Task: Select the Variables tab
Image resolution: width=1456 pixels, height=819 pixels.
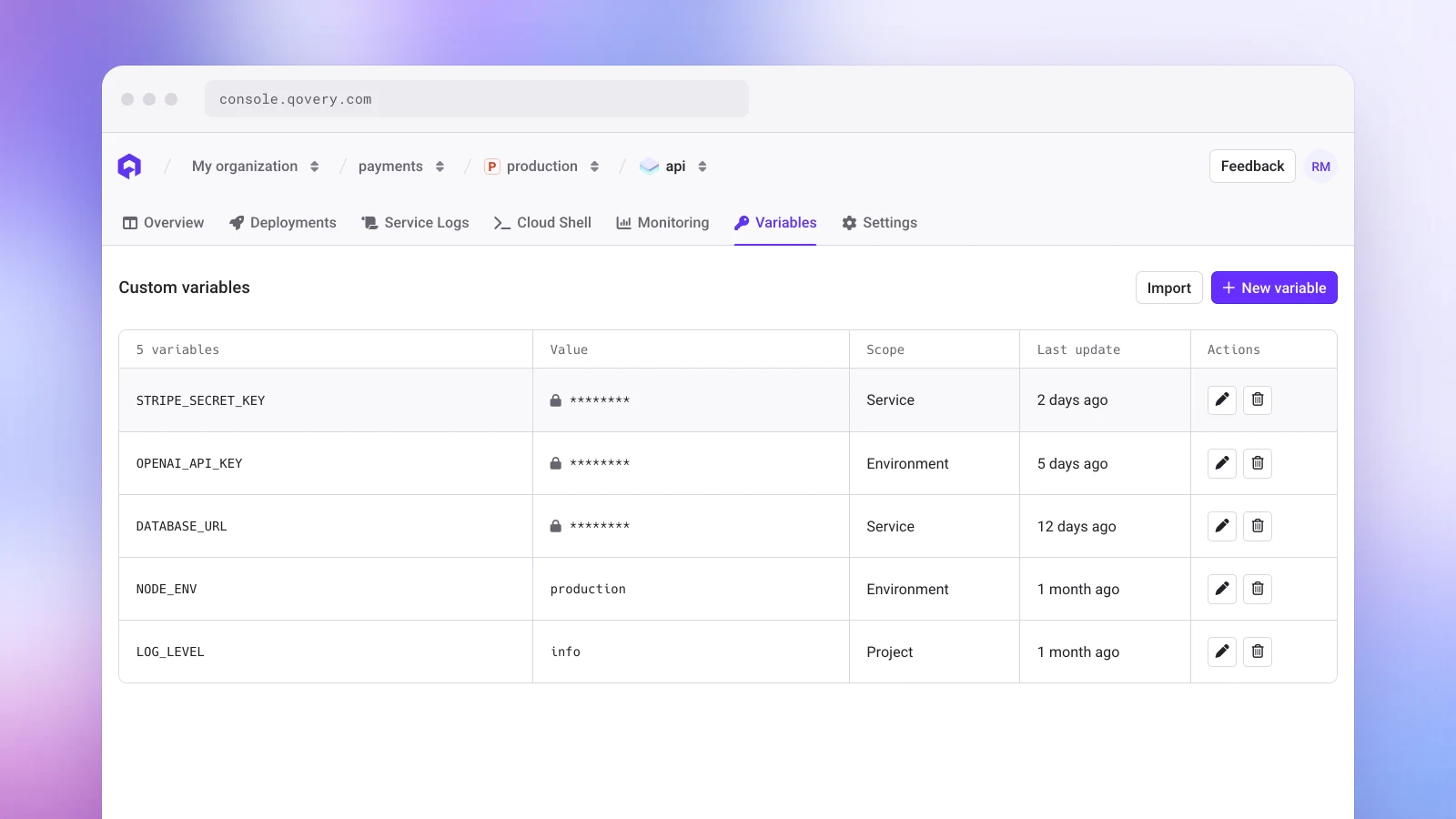Action: point(775,223)
